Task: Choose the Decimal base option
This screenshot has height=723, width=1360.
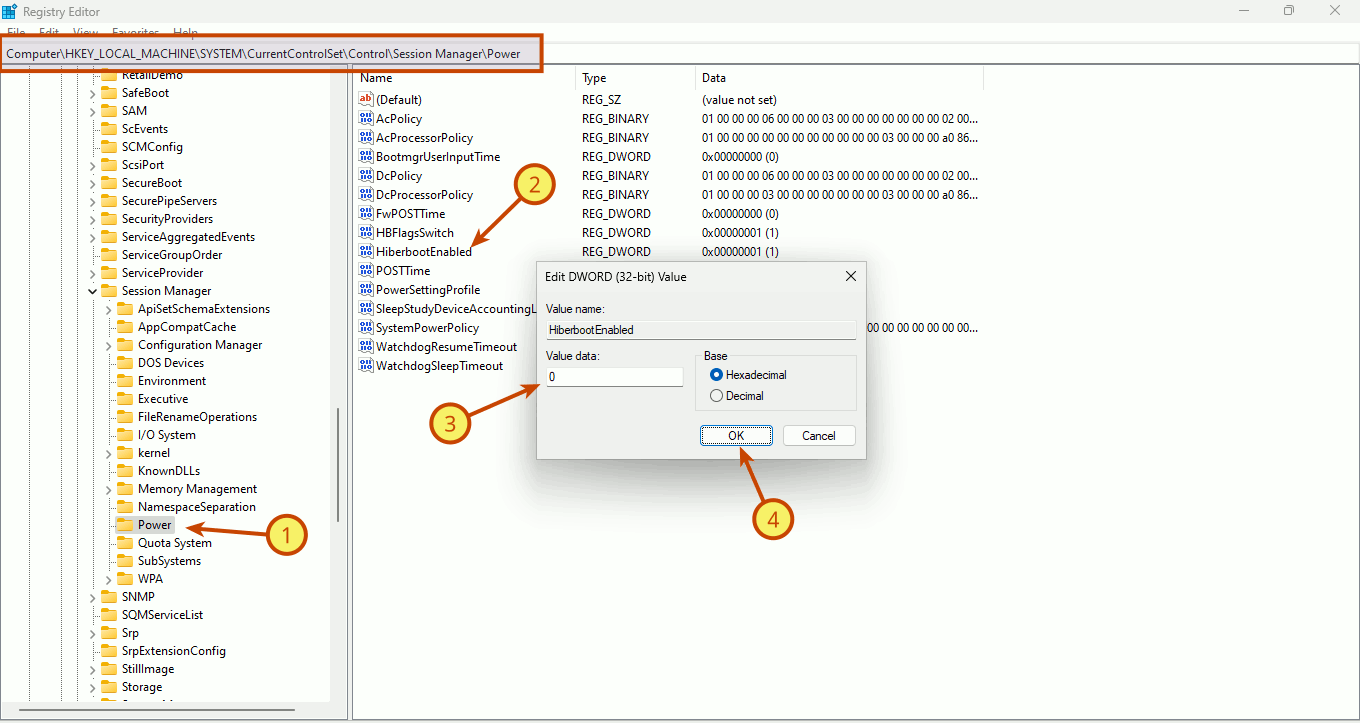Action: [716, 396]
